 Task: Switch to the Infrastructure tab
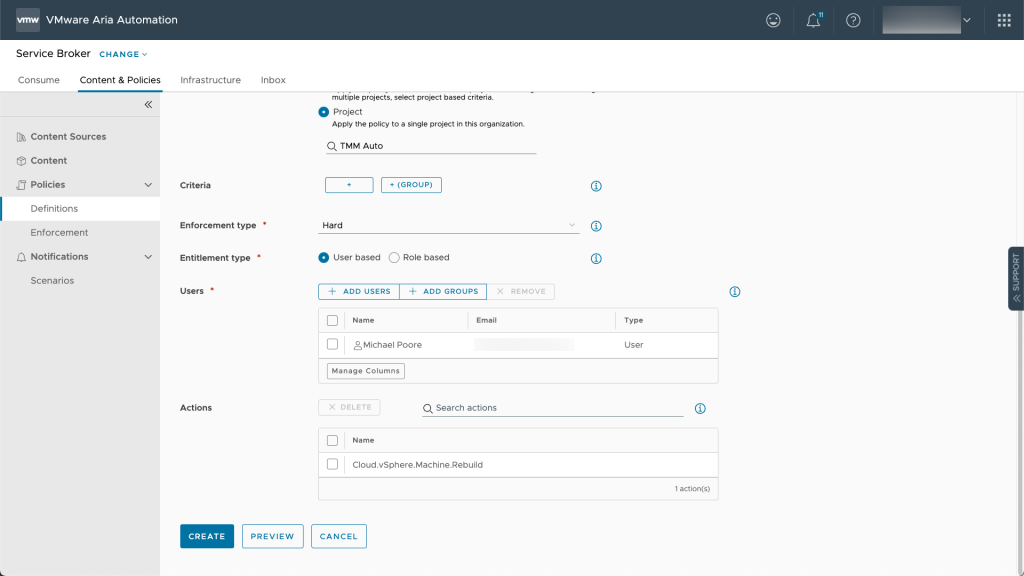click(210, 80)
